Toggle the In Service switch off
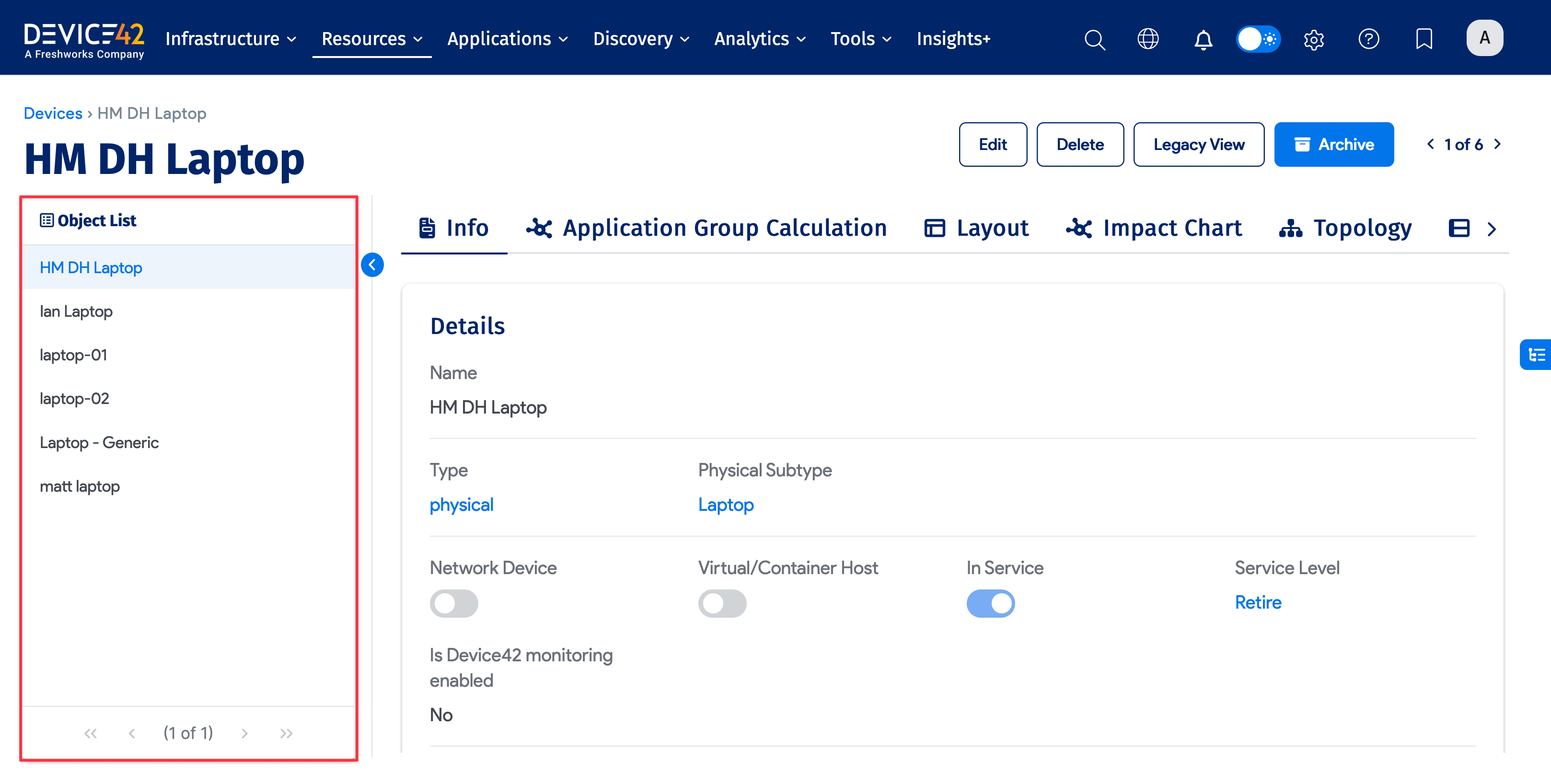The height and width of the screenshot is (784, 1551). click(x=990, y=603)
